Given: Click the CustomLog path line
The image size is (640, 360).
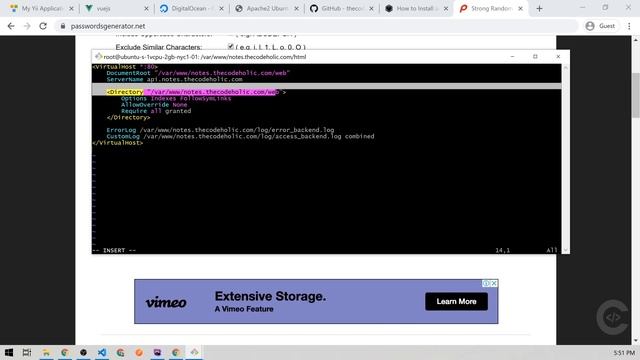Looking at the screenshot, I should point(240,136).
